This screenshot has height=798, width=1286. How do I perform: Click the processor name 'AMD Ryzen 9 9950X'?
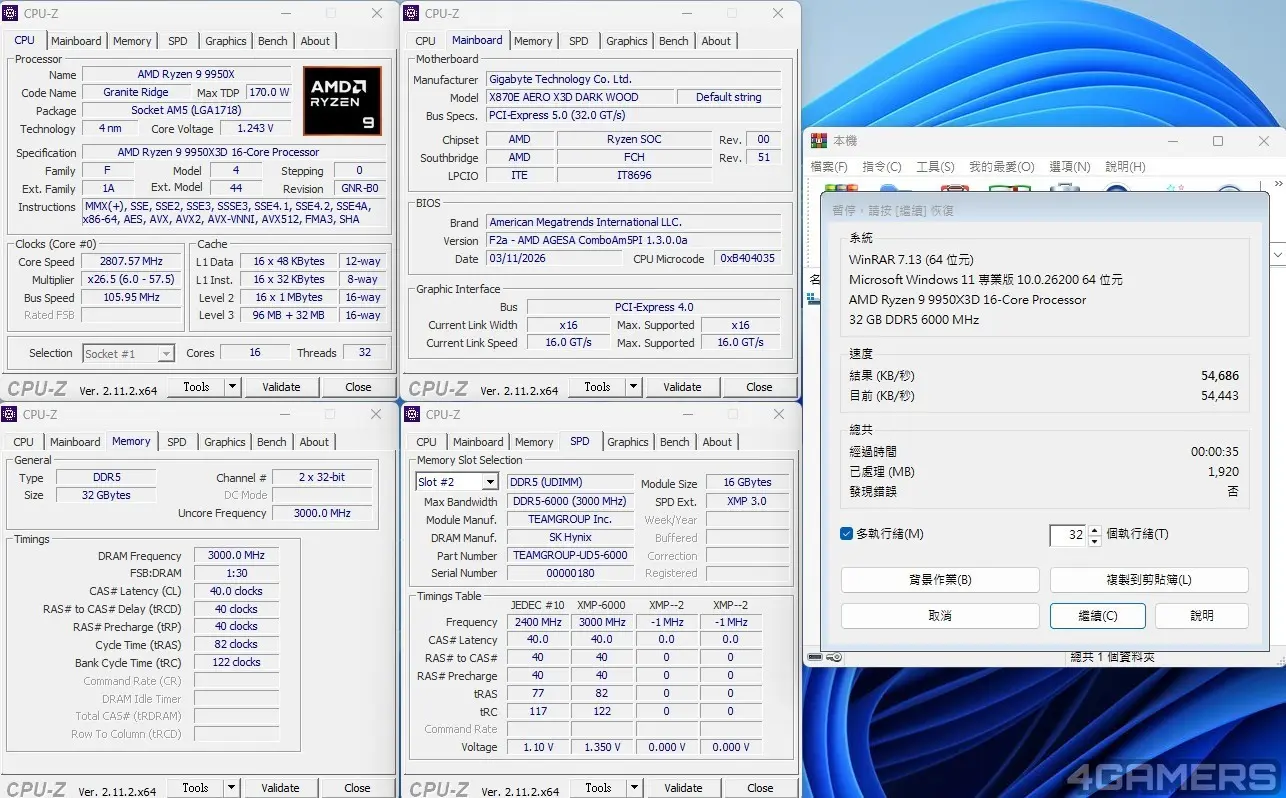[x=186, y=74]
